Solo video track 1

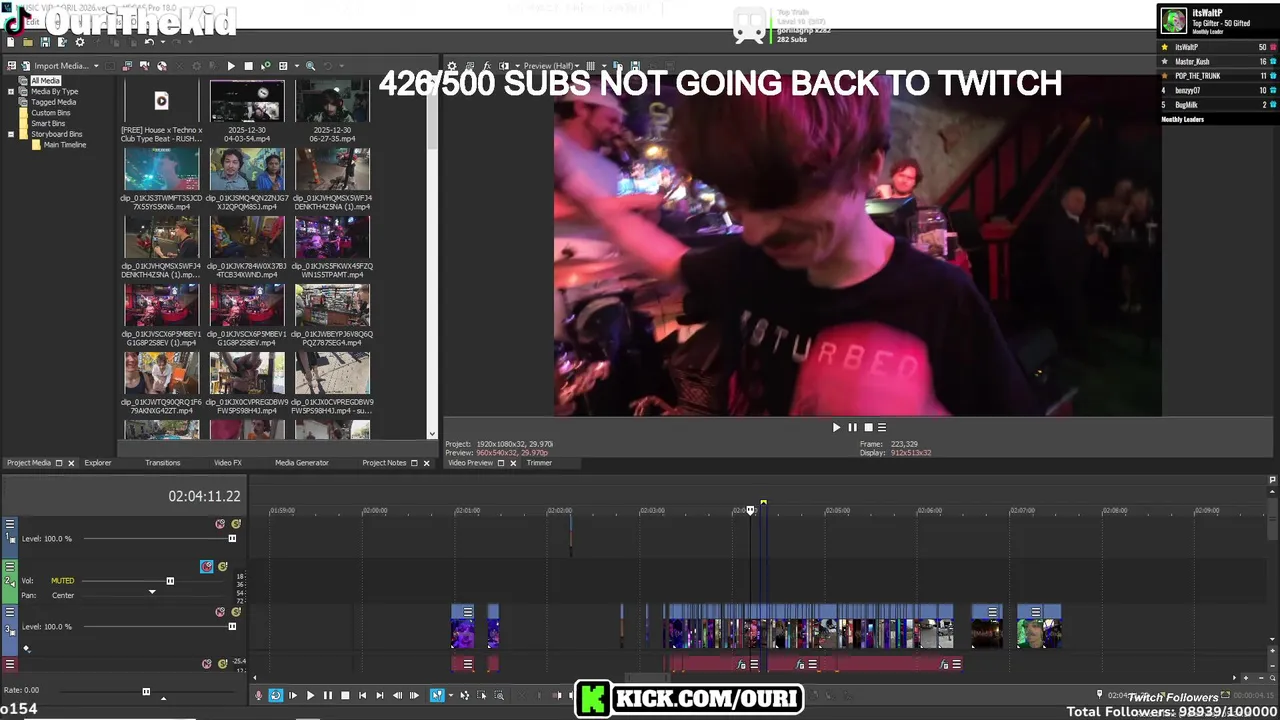[x=236, y=524]
